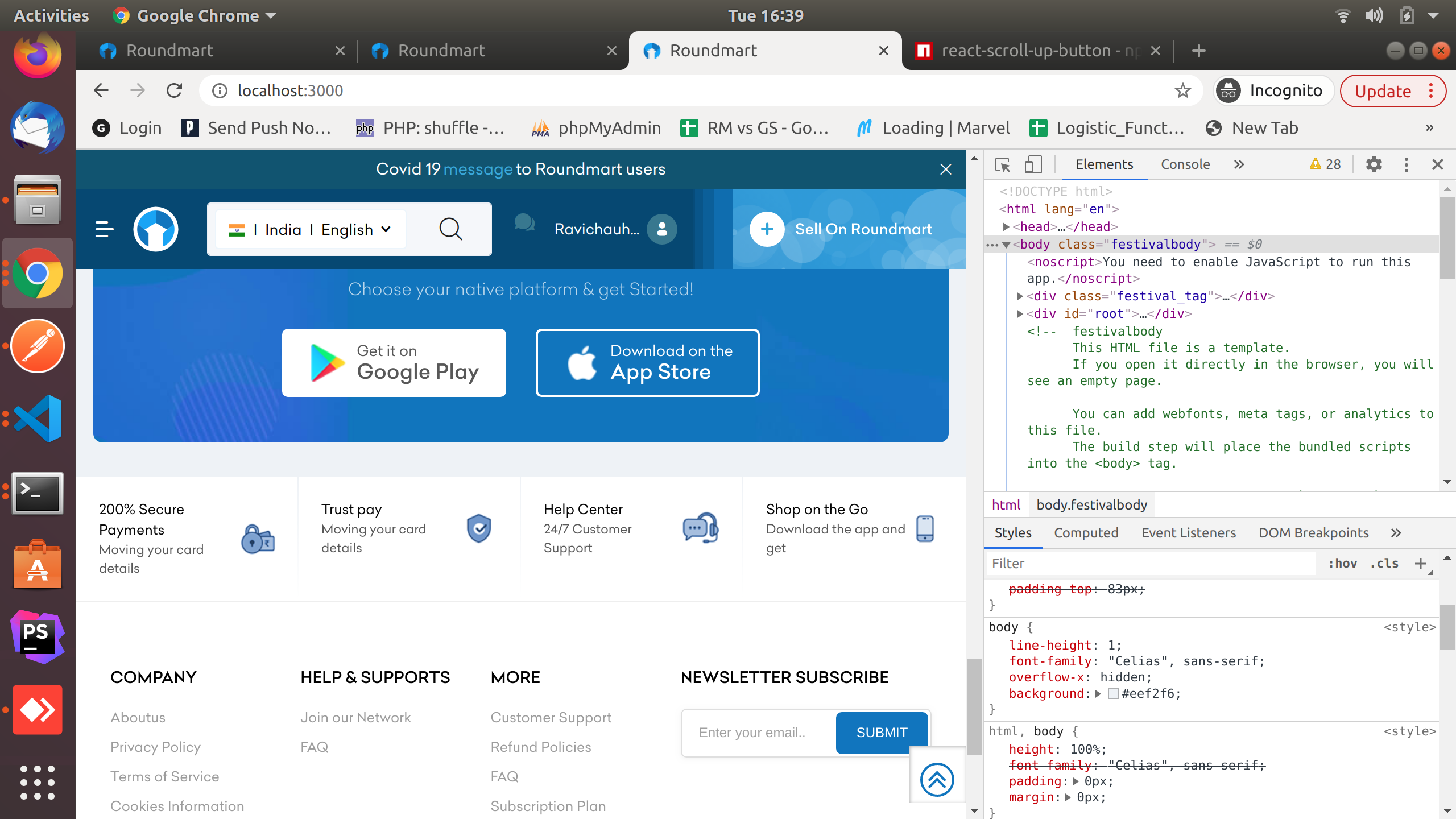Expand the div id root node
The height and width of the screenshot is (819, 1456).
[x=1020, y=314]
